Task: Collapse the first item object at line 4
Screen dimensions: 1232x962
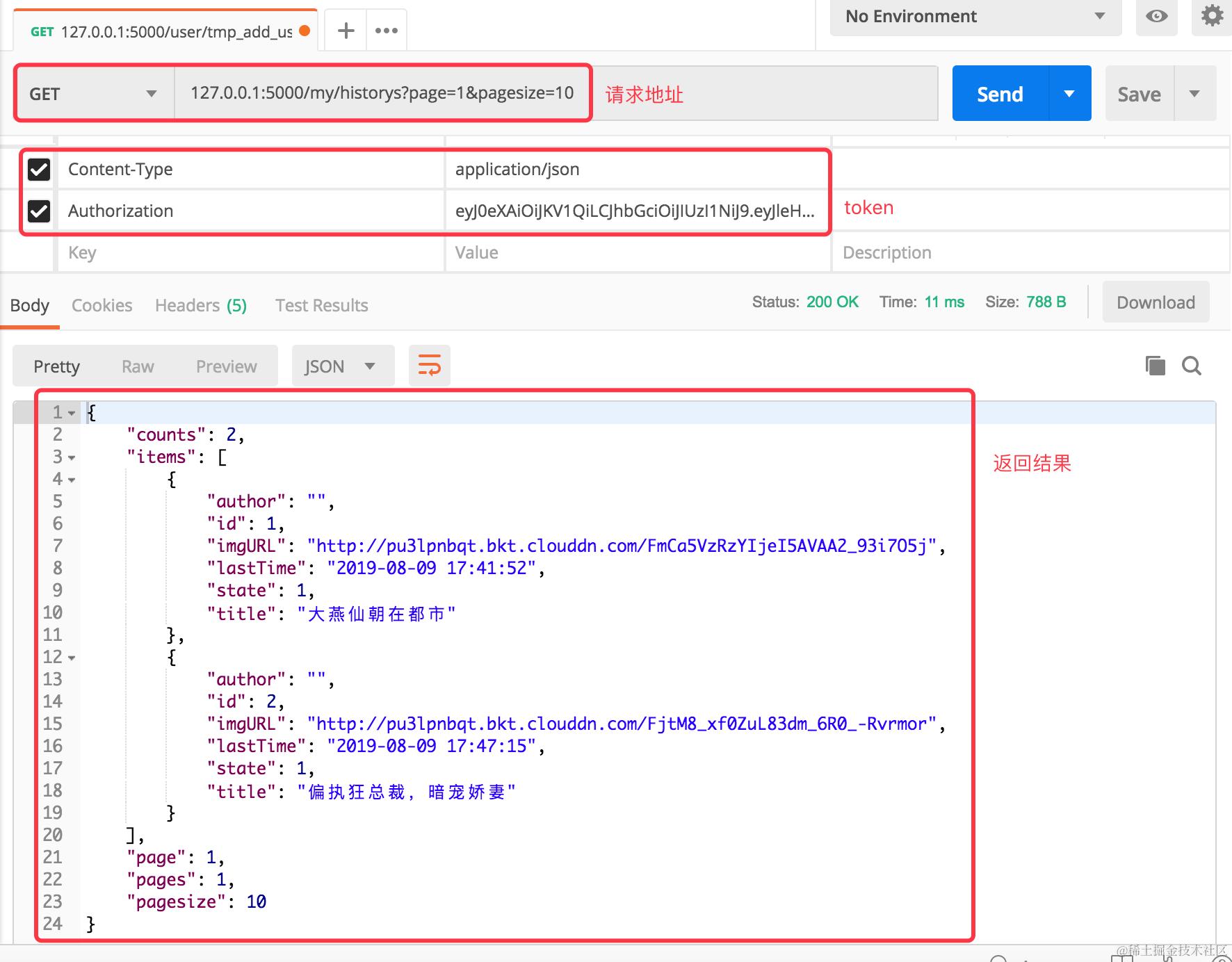Action: (x=72, y=480)
